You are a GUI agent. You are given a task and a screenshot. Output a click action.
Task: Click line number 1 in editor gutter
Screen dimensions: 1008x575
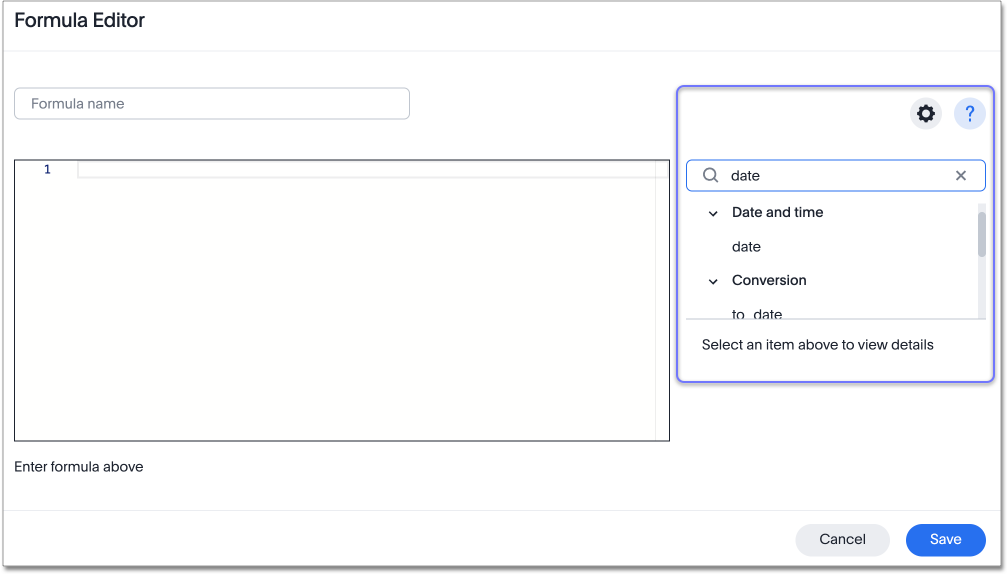47,170
